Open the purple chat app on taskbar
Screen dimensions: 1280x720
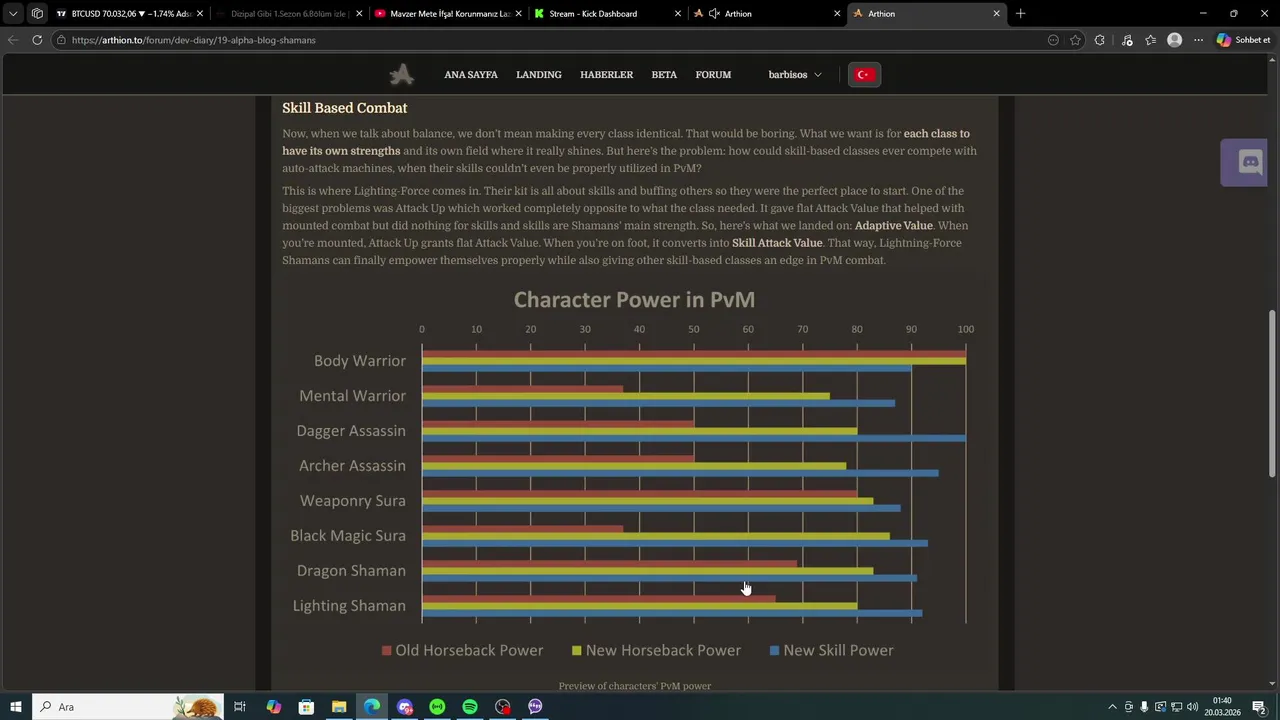pyautogui.click(x=535, y=707)
